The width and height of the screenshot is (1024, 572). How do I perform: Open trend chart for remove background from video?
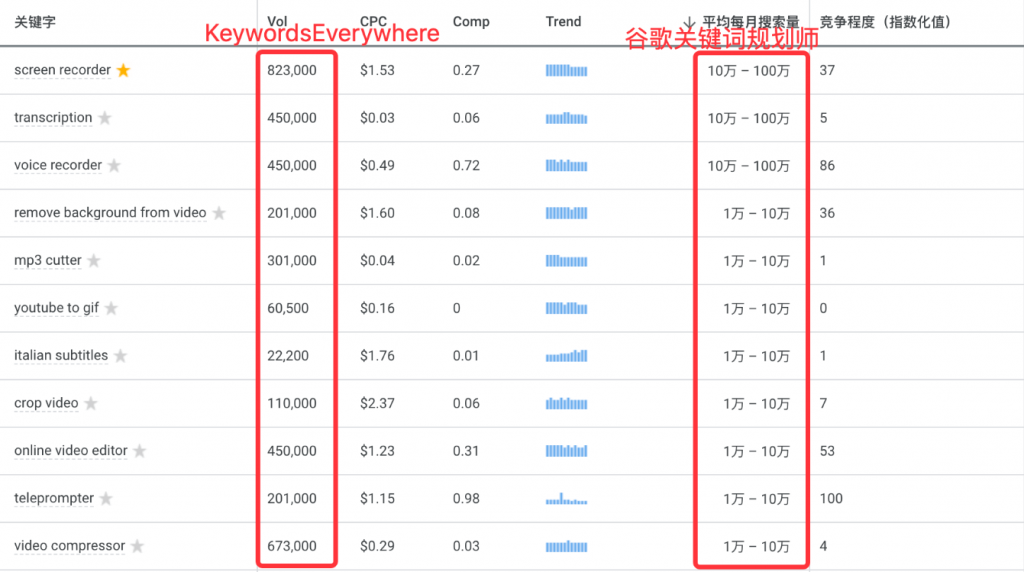[x=566, y=213]
